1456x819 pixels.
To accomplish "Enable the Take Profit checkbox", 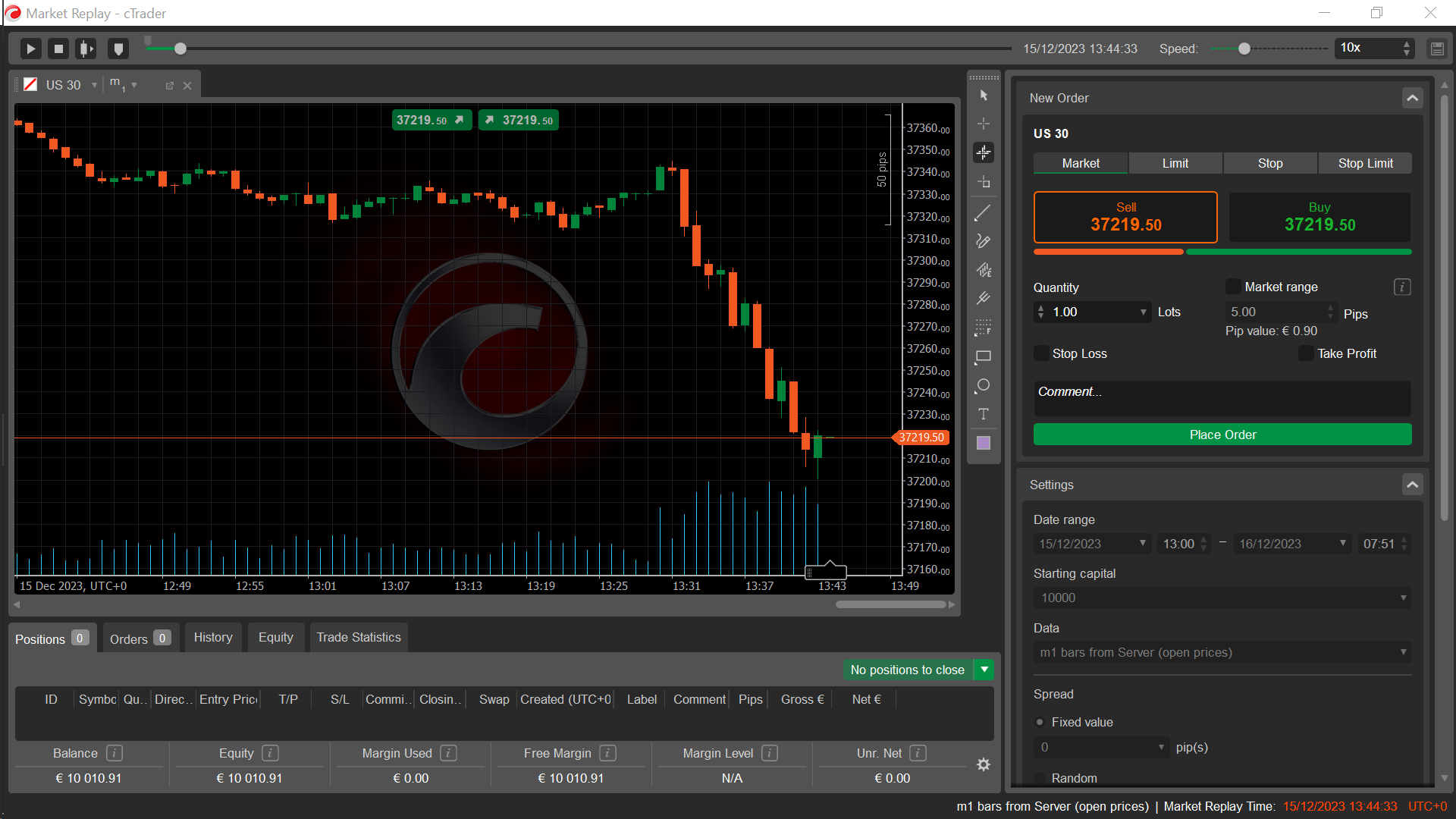I will [x=1306, y=353].
